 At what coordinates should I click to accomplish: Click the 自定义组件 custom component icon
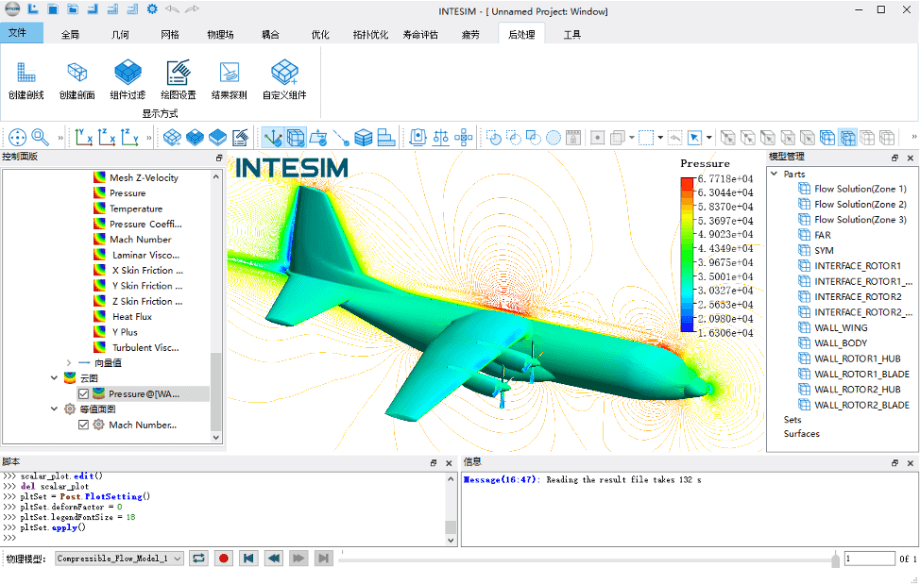pos(284,73)
